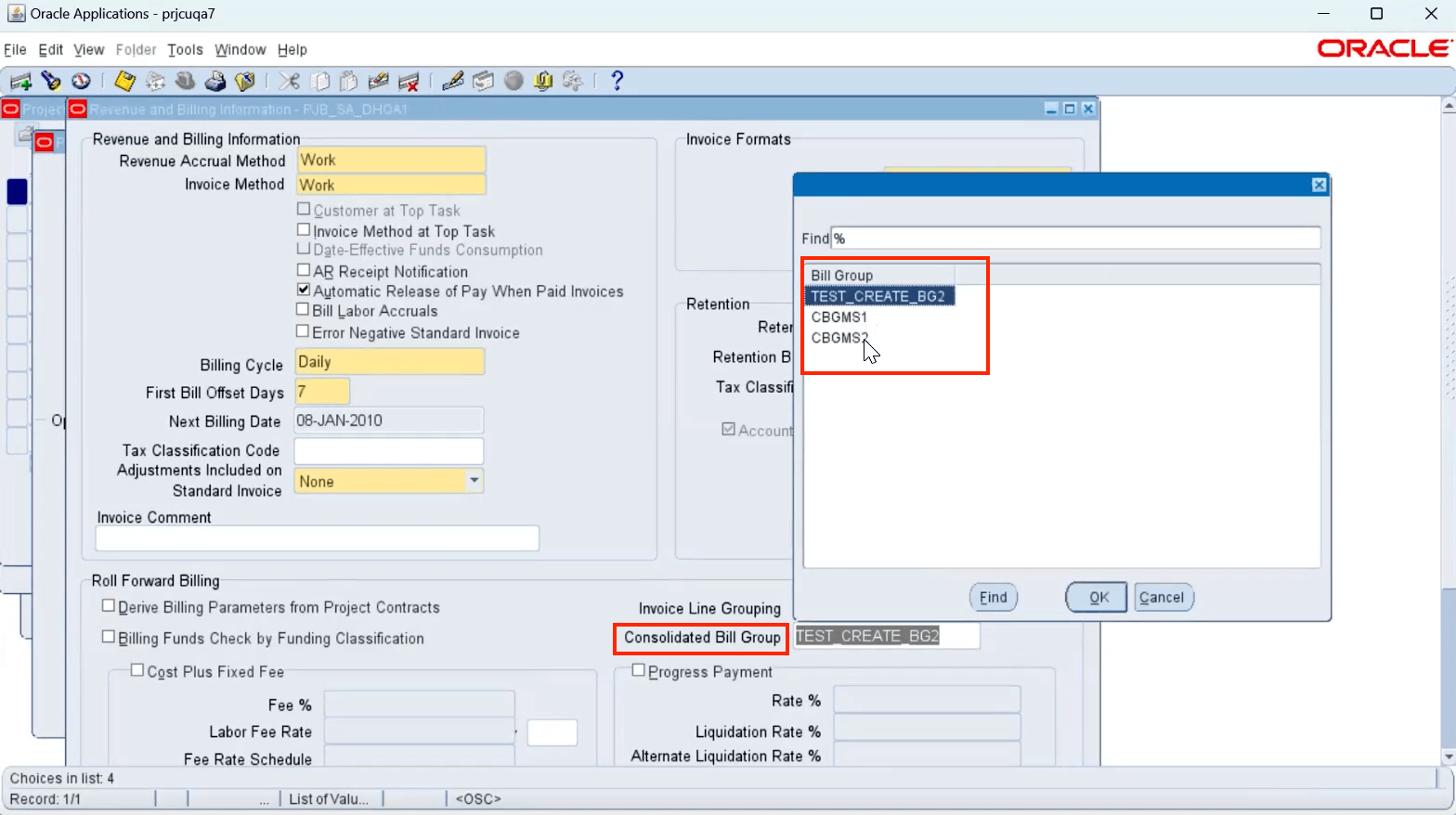Open the Edit Field pencil icon

453,82
